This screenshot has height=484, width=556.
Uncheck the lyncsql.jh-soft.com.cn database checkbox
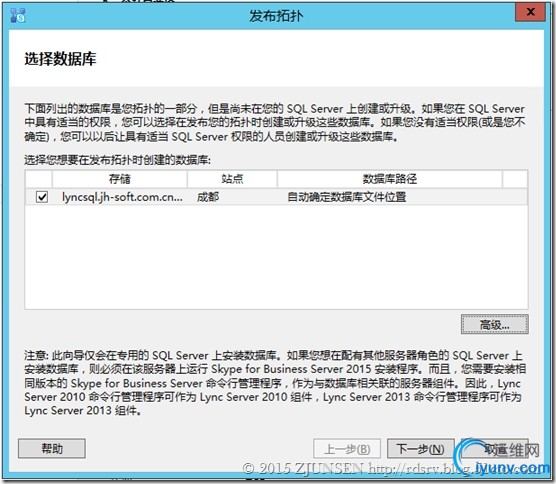42,197
